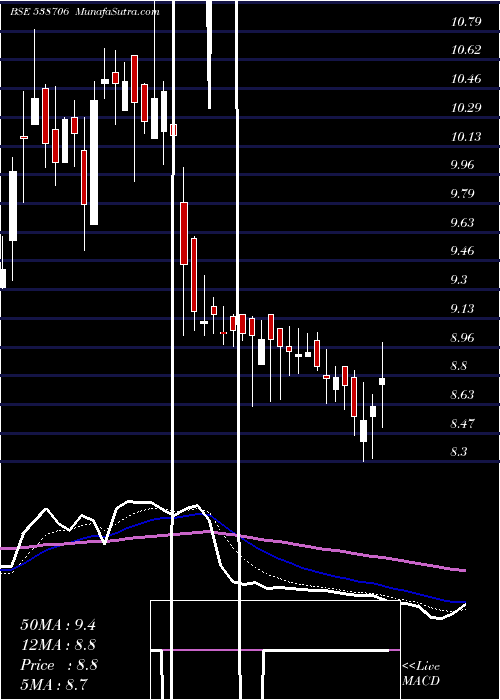Click the 50MA : 9.4 legend value
The width and height of the screenshot is (500, 700).
pos(58,625)
